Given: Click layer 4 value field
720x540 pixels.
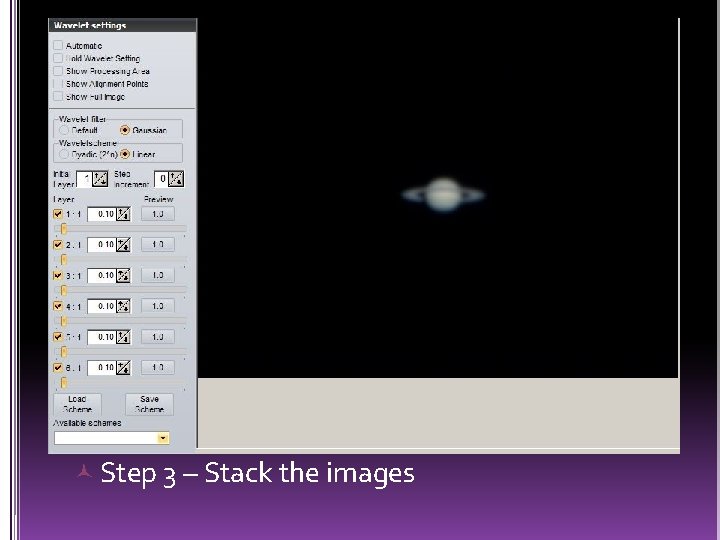Looking at the screenshot, I should [x=101, y=306].
